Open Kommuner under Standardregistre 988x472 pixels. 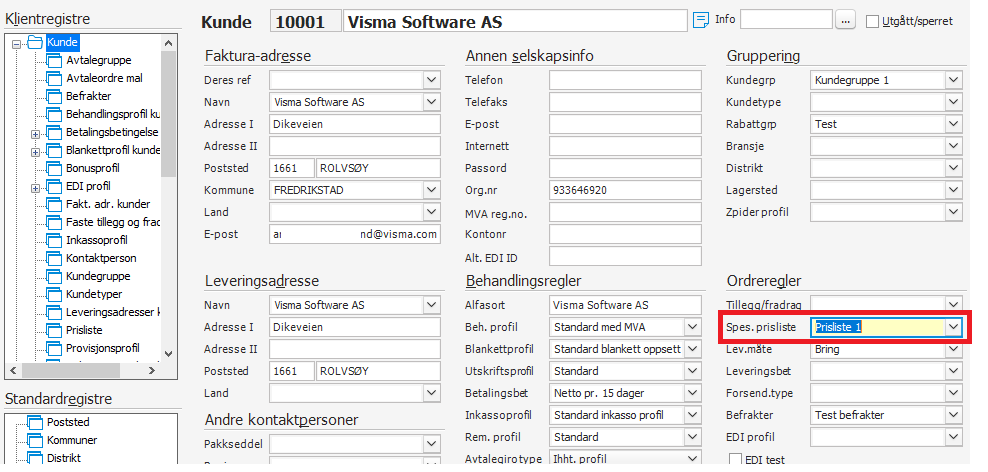[x=72, y=440]
